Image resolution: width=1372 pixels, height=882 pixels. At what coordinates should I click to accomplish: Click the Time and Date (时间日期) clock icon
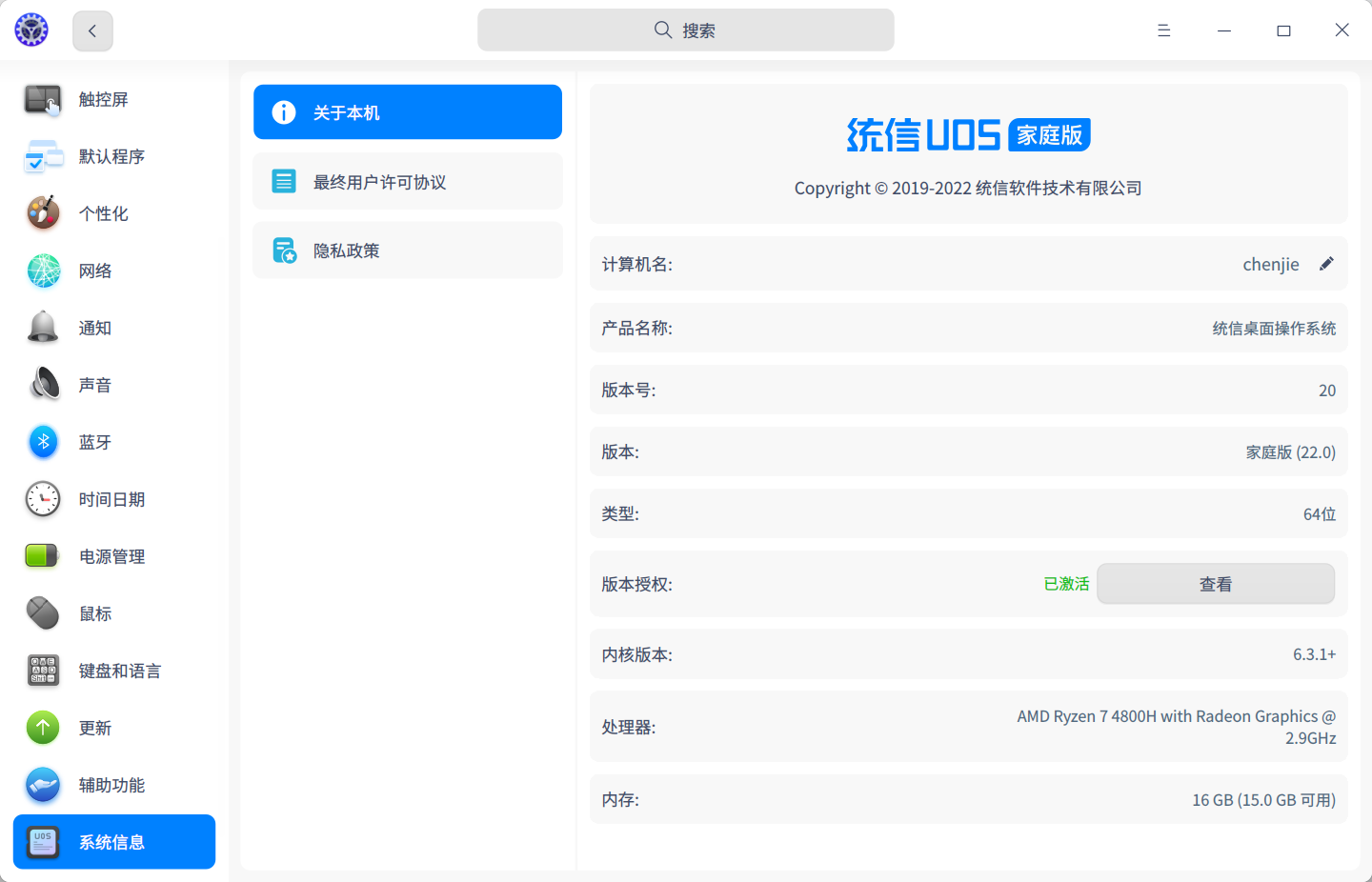[x=43, y=499]
